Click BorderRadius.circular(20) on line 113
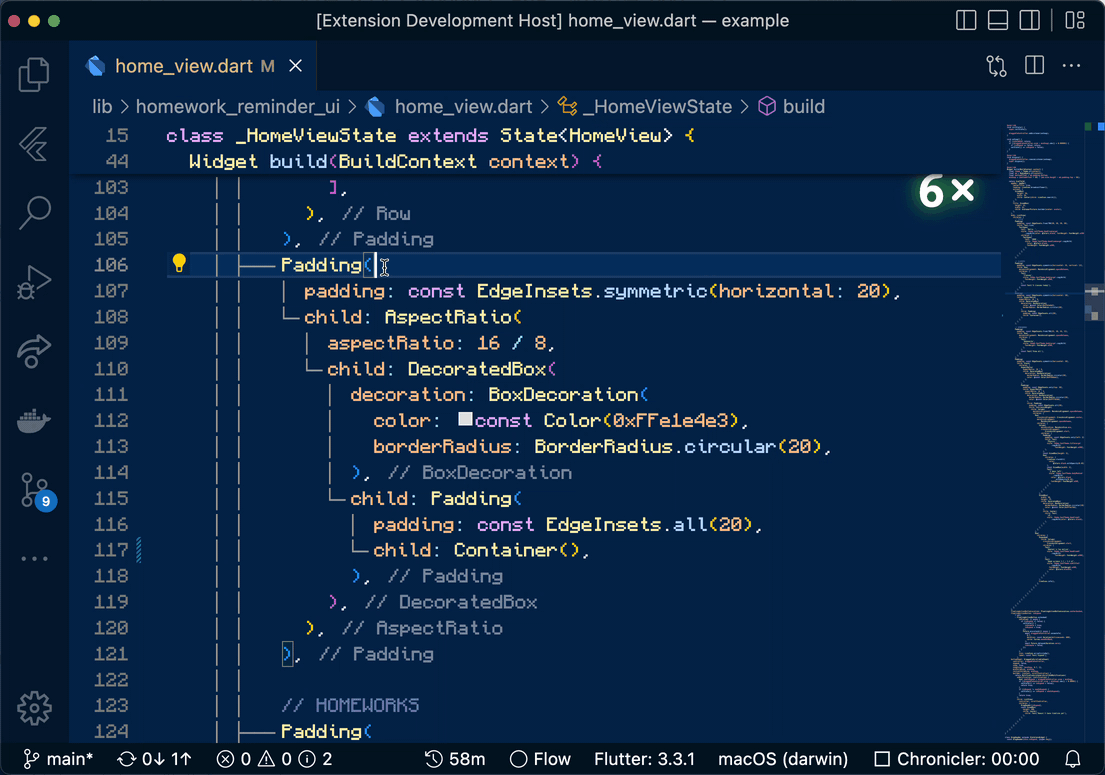 [678, 447]
